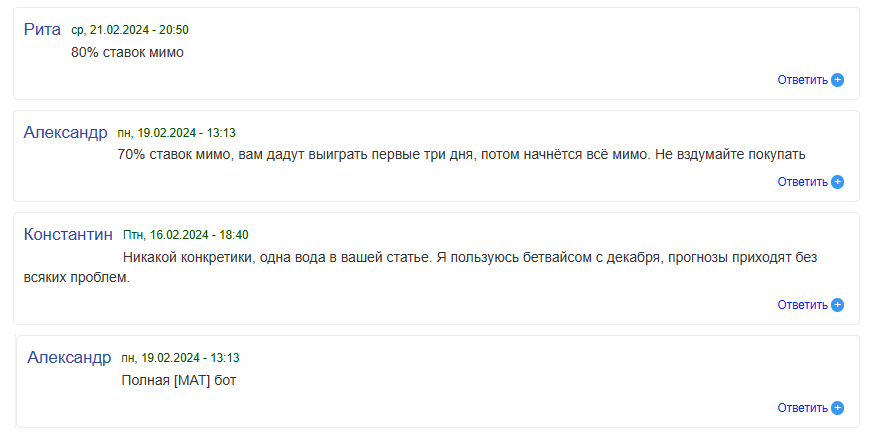Click the text 'Не вздумайте покупать'
877x438 pixels.
coord(730,154)
